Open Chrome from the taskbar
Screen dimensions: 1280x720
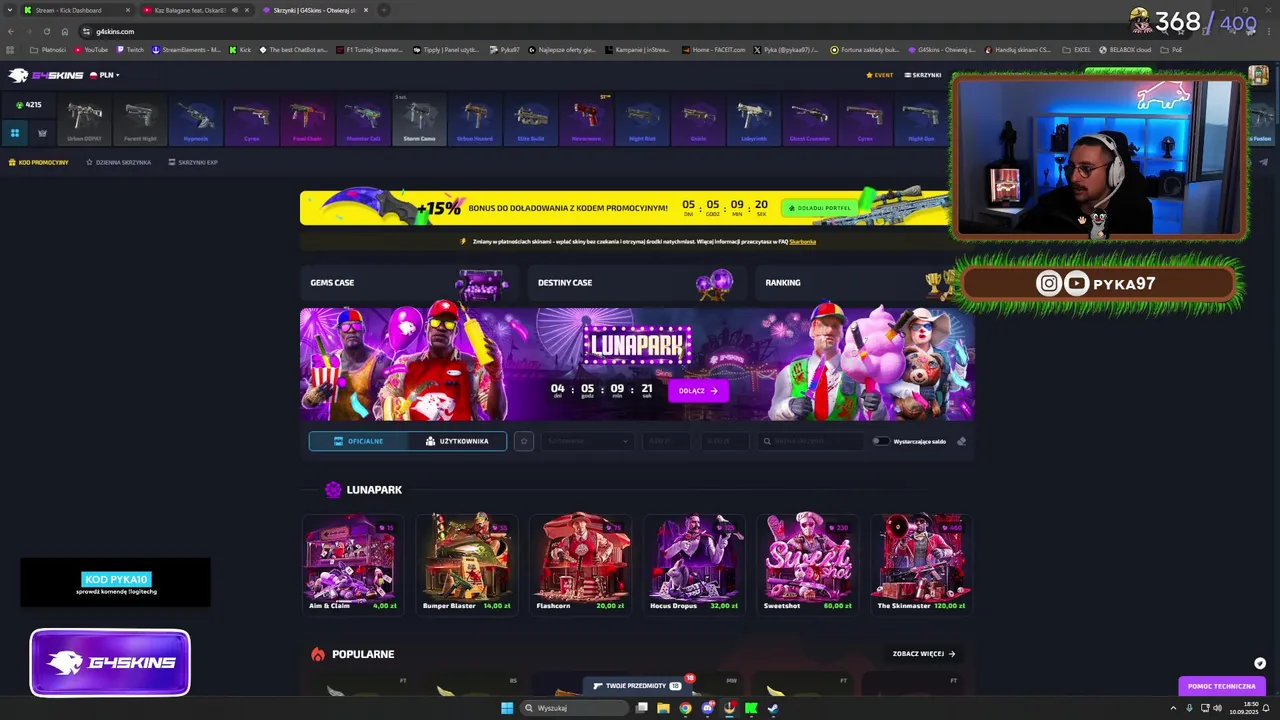pyautogui.click(x=685, y=708)
